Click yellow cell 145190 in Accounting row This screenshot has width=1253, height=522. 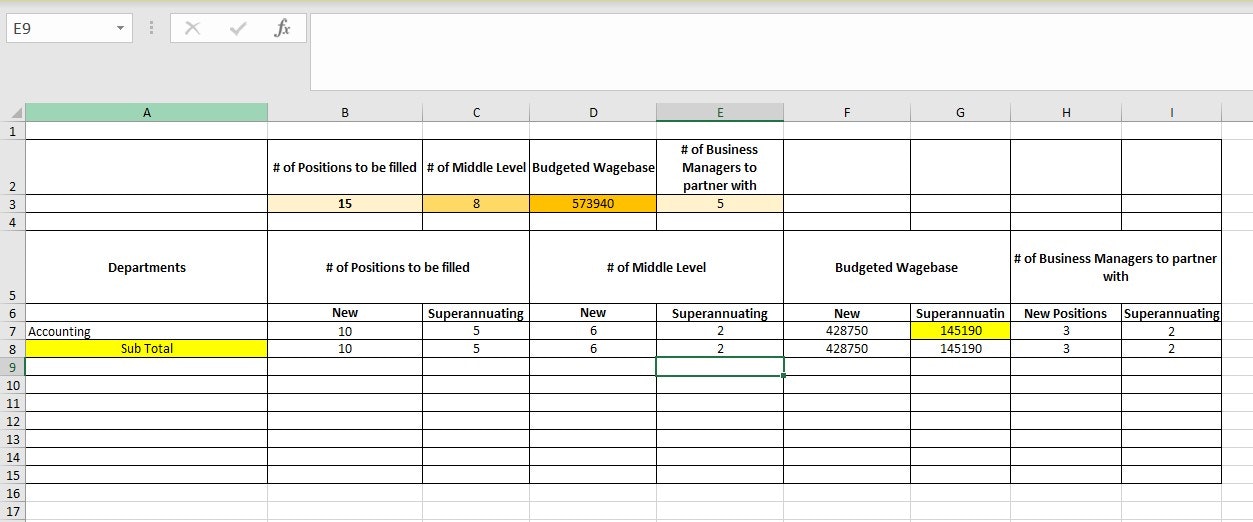point(960,331)
